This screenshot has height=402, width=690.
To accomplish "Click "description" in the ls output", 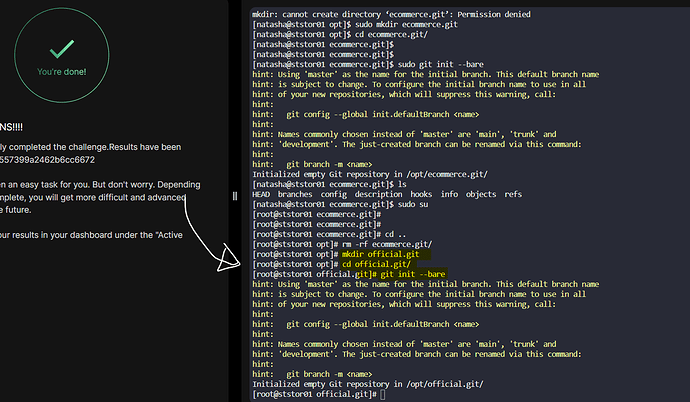I will coord(378,194).
